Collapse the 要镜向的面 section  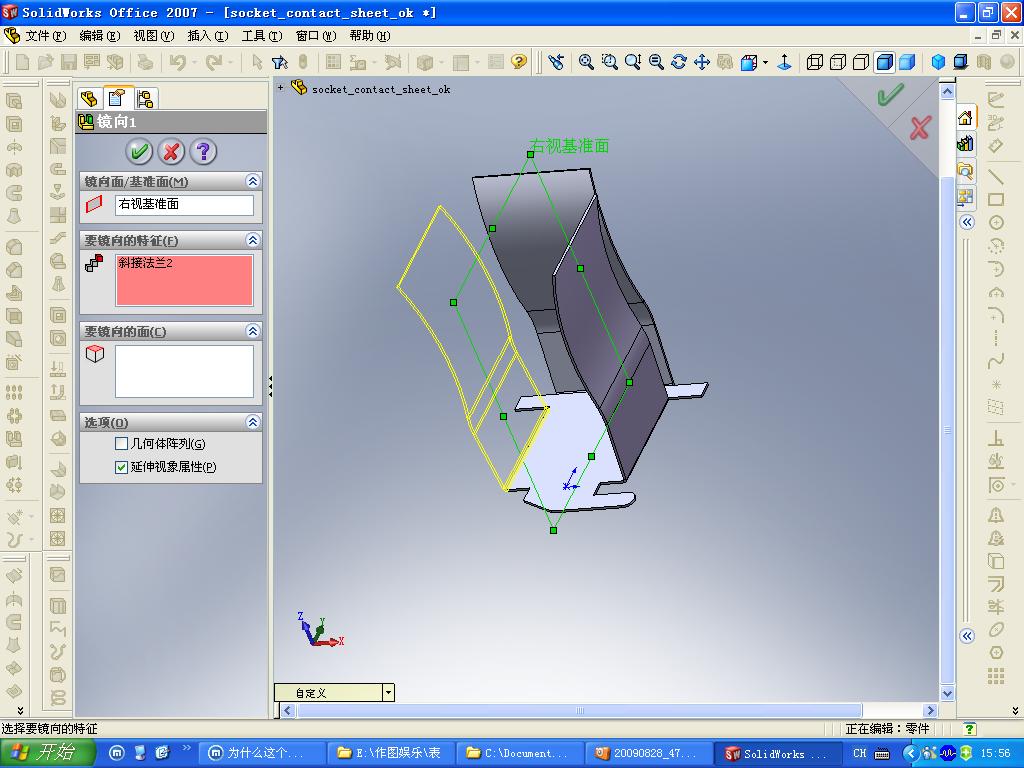point(253,330)
